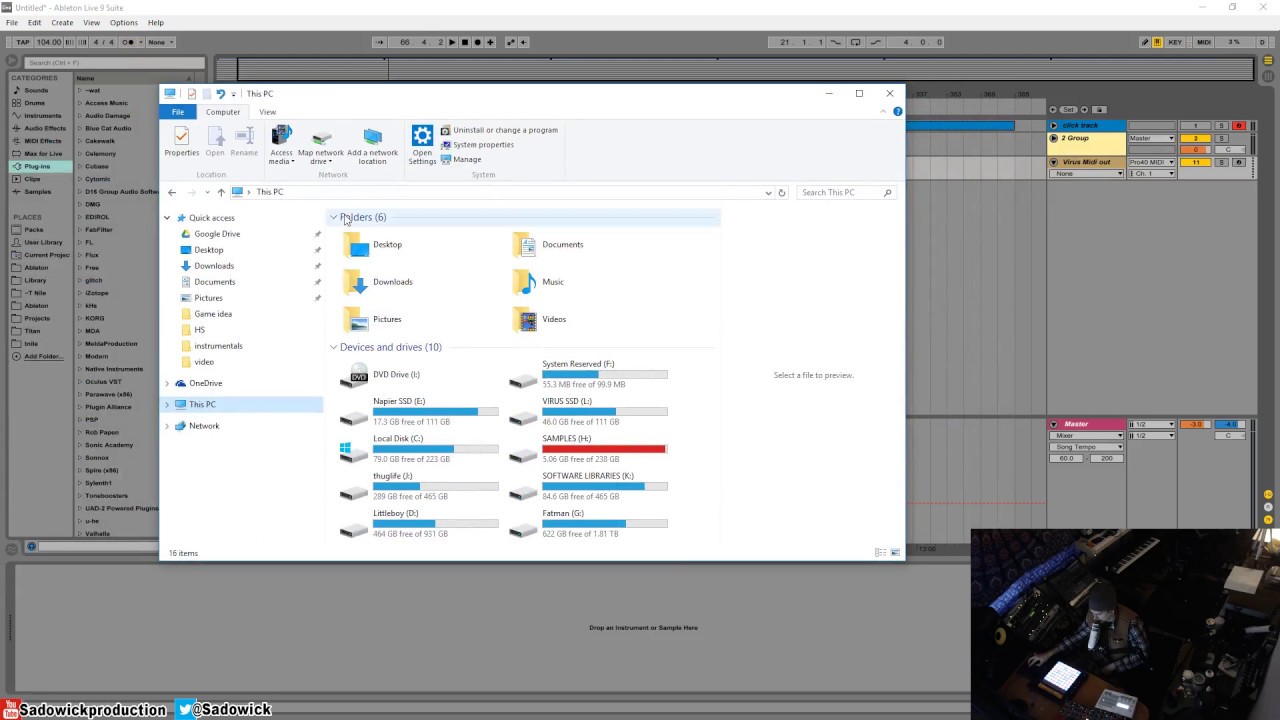This screenshot has height=720, width=1280.
Task: Select Napier SSD (E:) drive
Action: tap(419, 411)
